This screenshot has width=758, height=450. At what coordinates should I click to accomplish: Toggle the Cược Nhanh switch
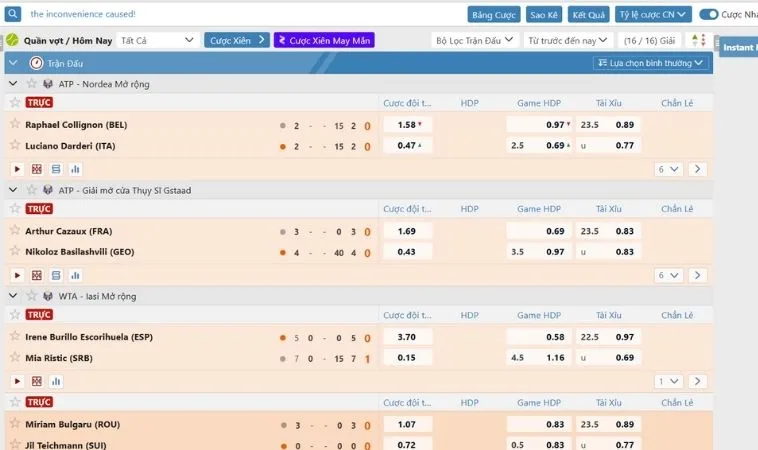click(709, 15)
